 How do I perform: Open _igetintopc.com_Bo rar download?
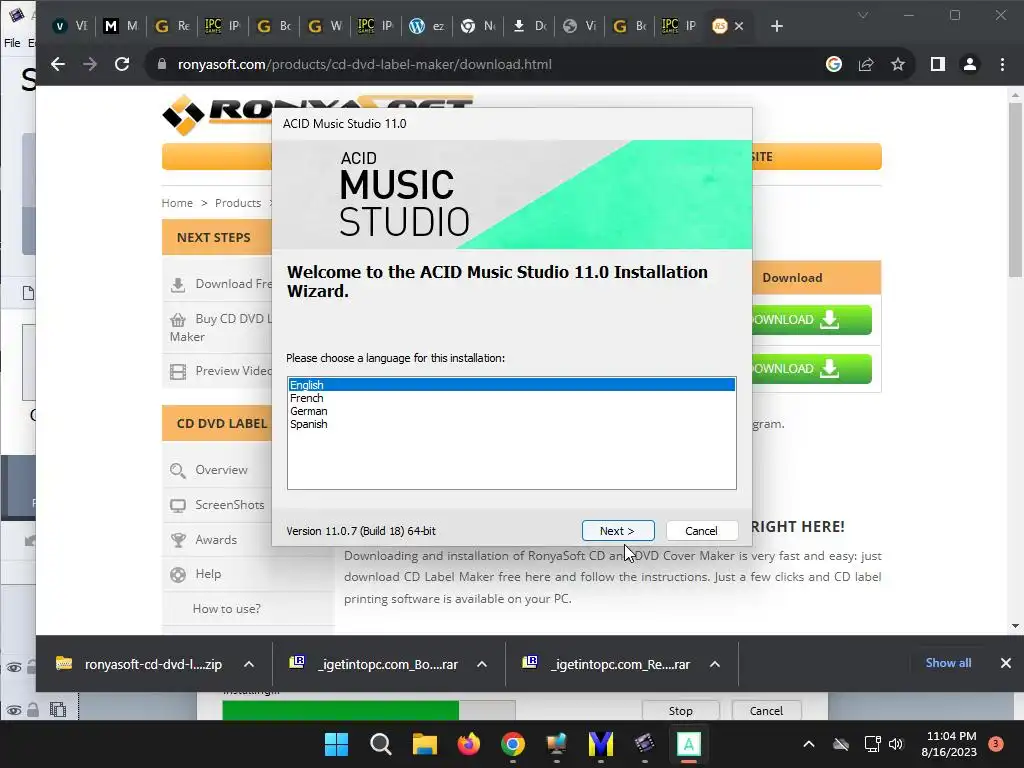coord(374,664)
